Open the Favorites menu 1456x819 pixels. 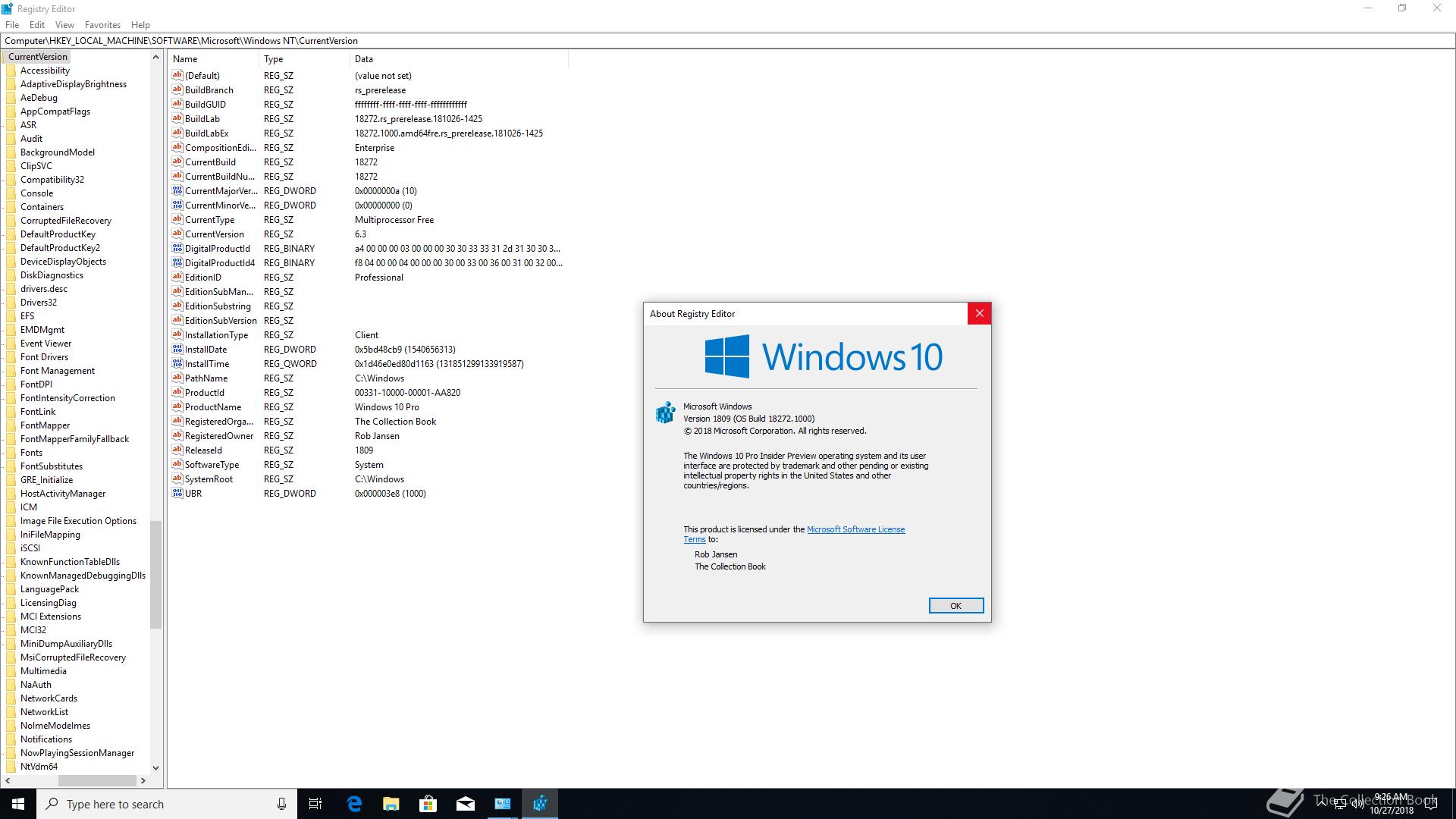point(102,25)
